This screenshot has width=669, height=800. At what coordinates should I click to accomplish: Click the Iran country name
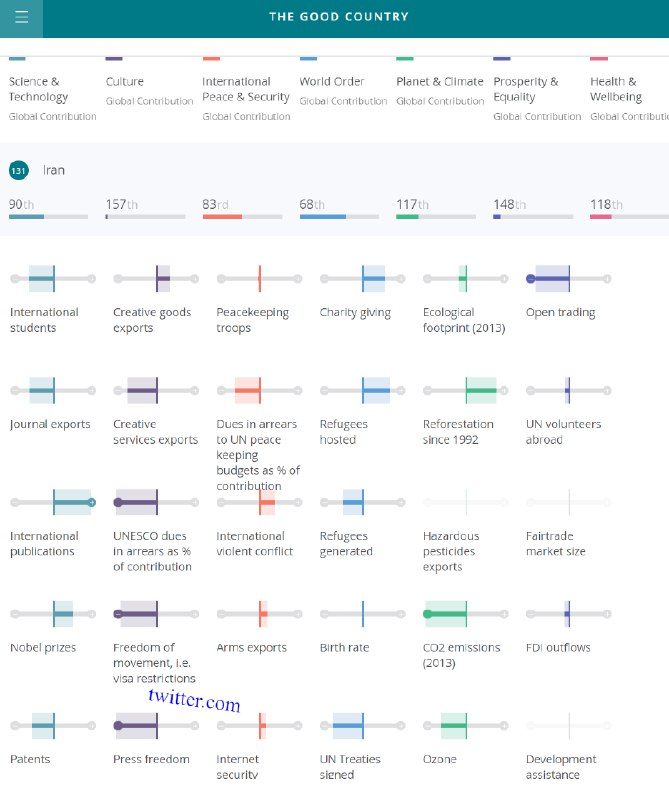point(54,170)
